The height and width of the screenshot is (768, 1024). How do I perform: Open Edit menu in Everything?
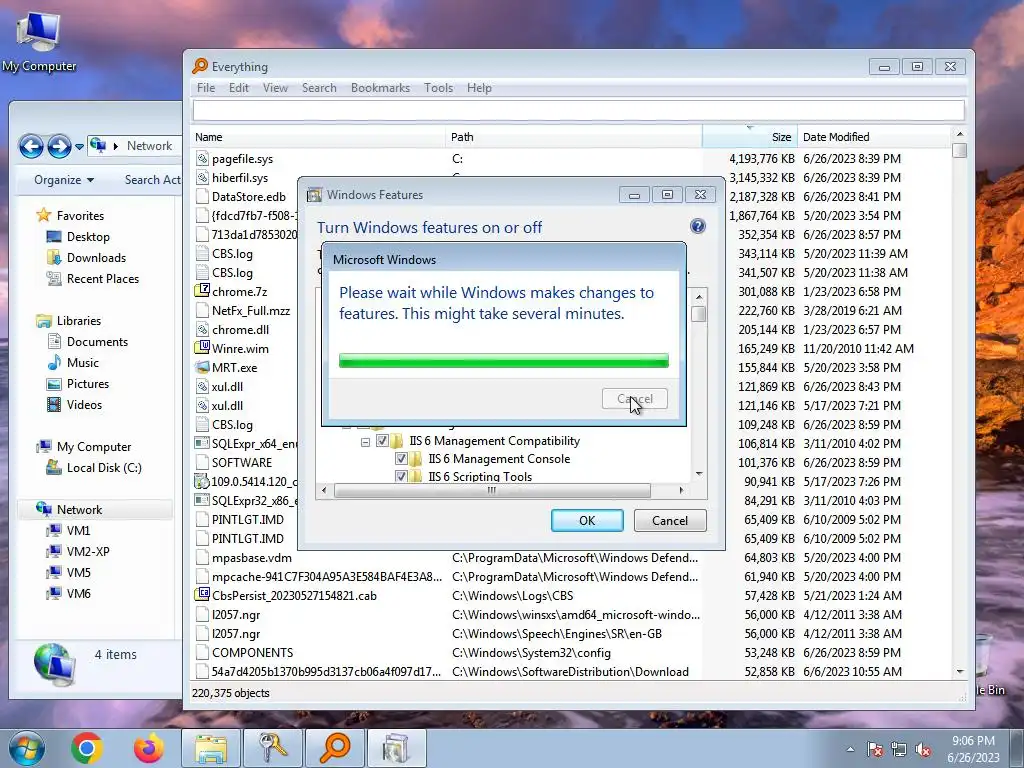click(x=238, y=88)
